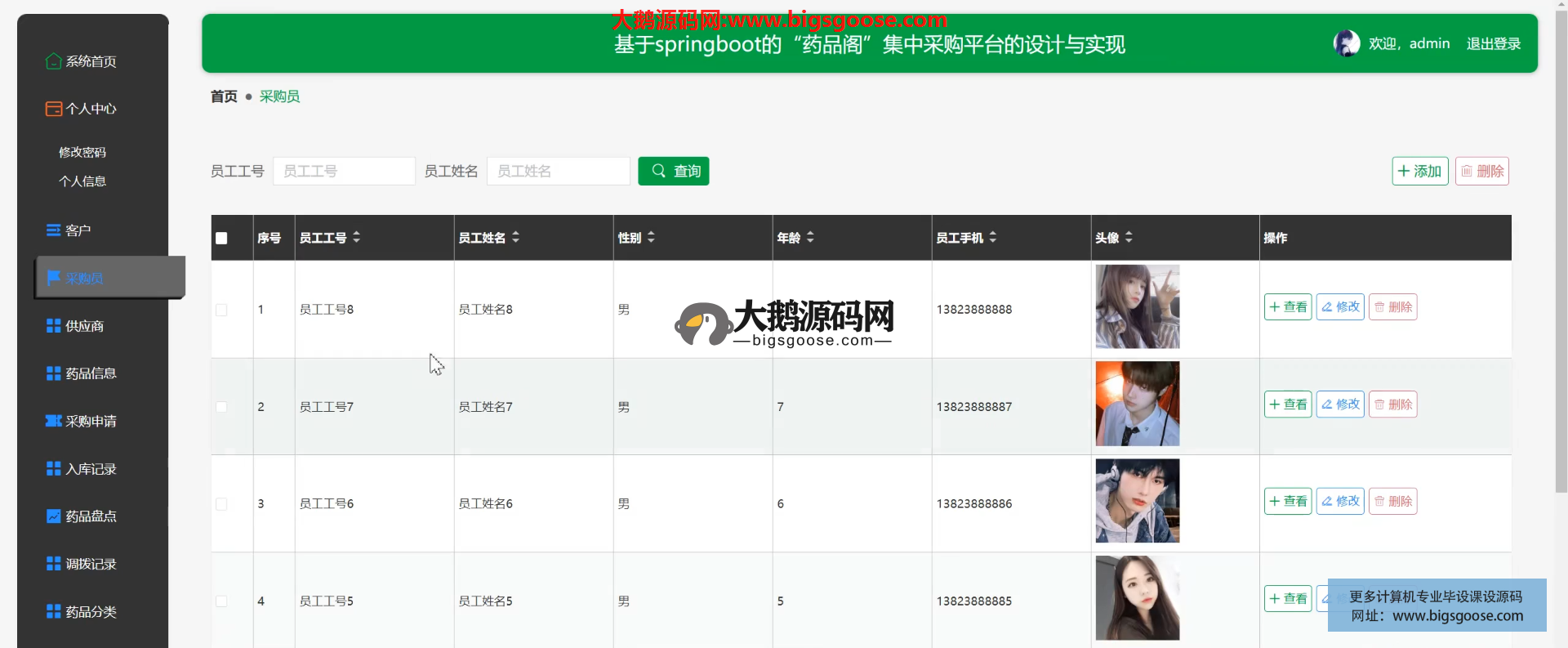Click the 添加 button to add employee
The image size is (1568, 648).
(x=1419, y=171)
